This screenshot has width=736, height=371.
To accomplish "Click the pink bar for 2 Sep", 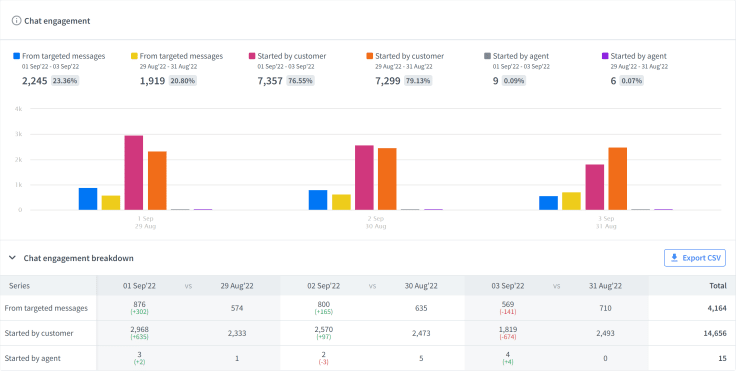I will pos(364,178).
